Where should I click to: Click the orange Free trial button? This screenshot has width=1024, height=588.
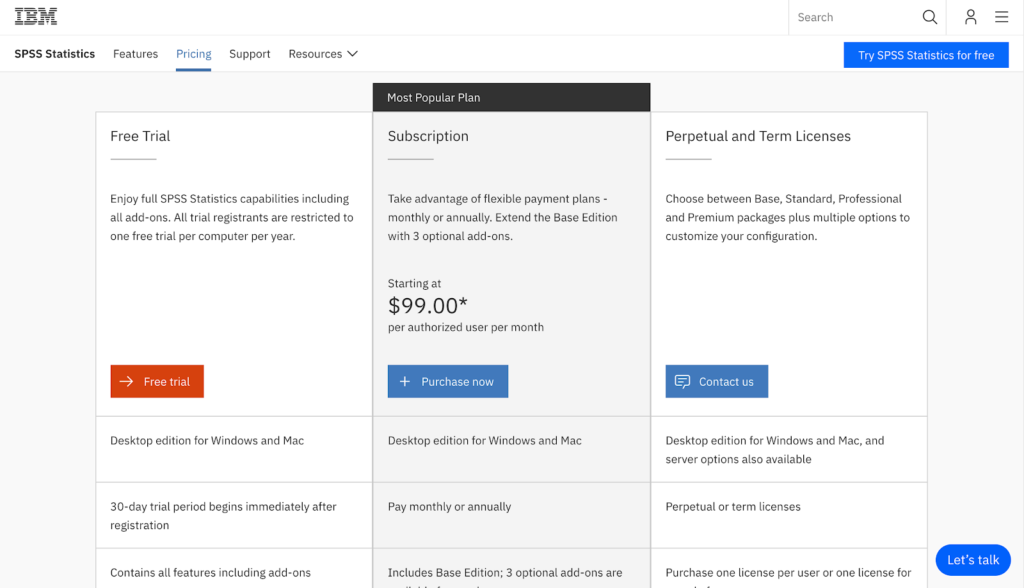pos(157,381)
